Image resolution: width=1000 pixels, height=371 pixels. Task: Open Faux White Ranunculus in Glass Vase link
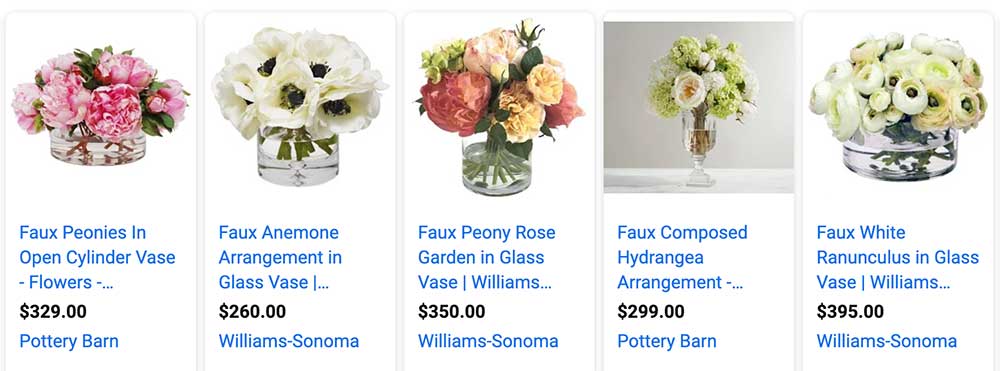tap(897, 258)
